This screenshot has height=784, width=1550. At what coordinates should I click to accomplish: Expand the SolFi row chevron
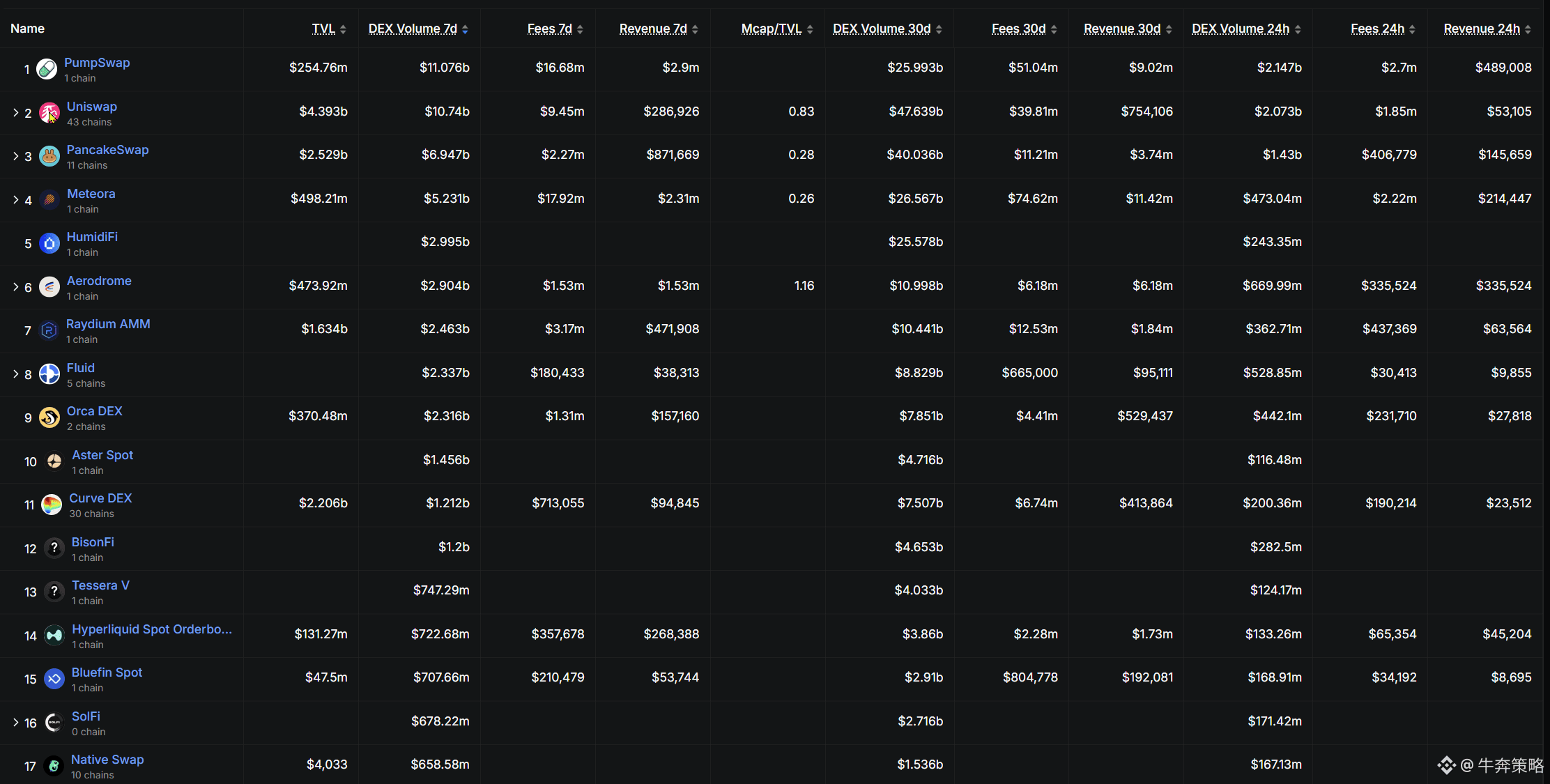pos(15,723)
